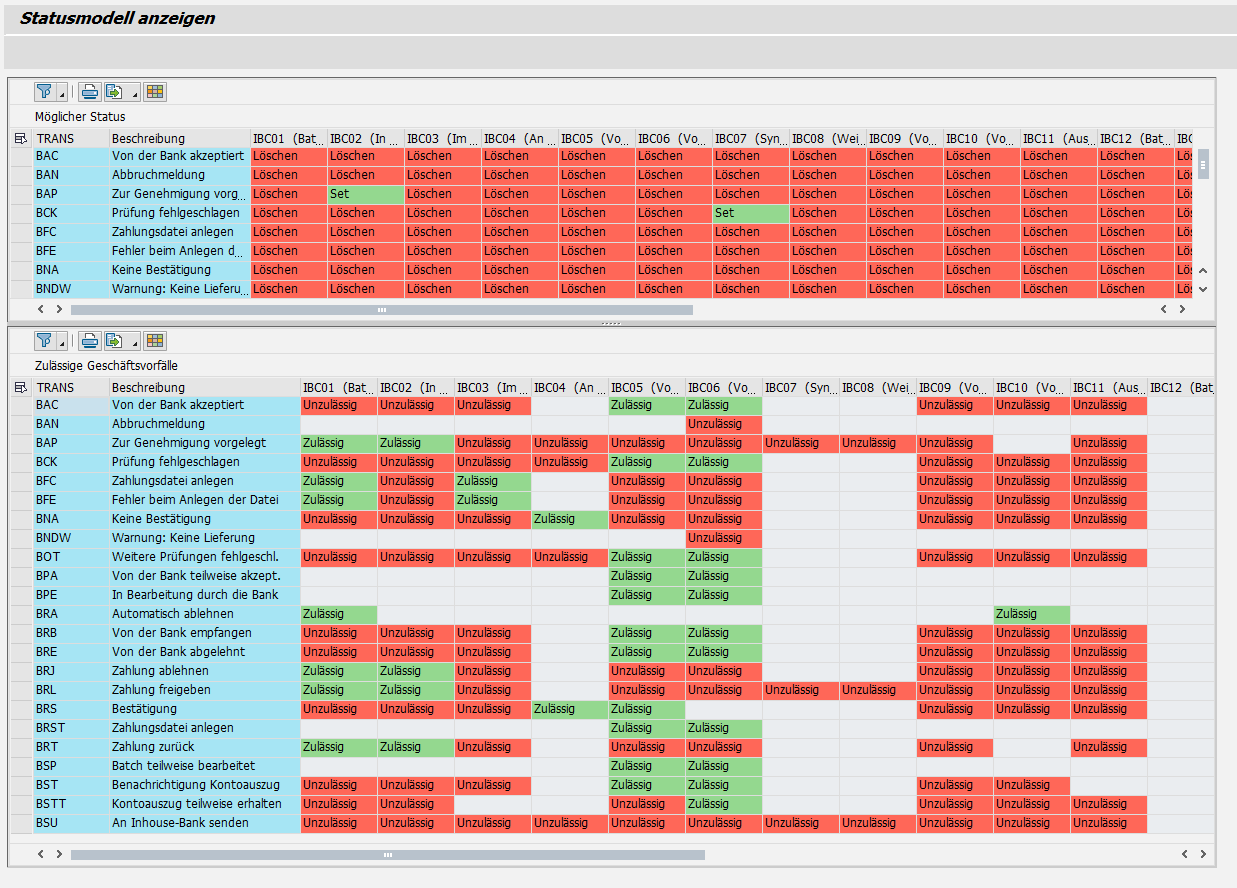
Task: Click the filter icon in Möglicher Status toolbar
Action: point(44,92)
